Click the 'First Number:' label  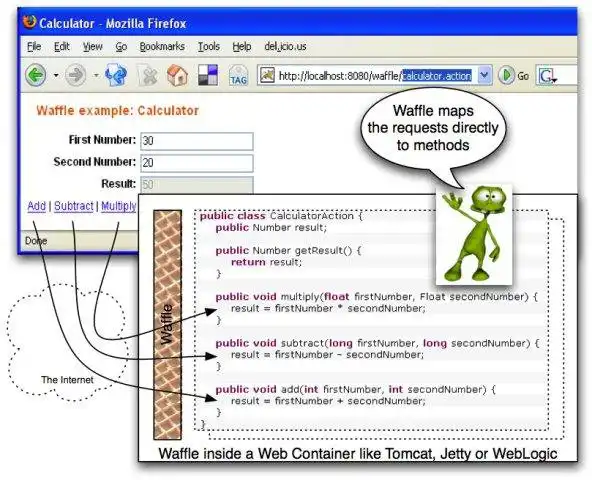pyautogui.click(x=102, y=140)
